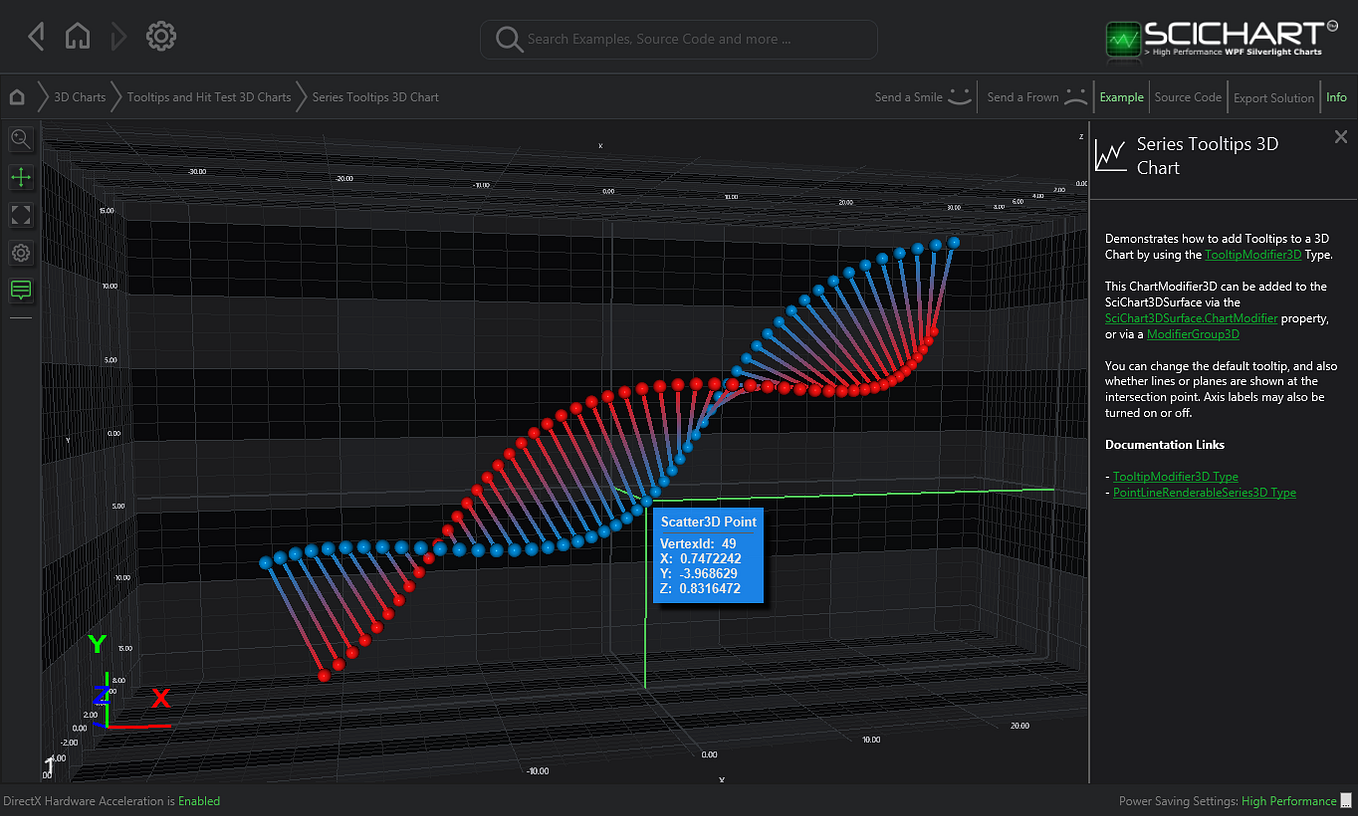The height and width of the screenshot is (816, 1358).
Task: Activate the Pan tool with the four-arrow icon
Action: point(21,177)
